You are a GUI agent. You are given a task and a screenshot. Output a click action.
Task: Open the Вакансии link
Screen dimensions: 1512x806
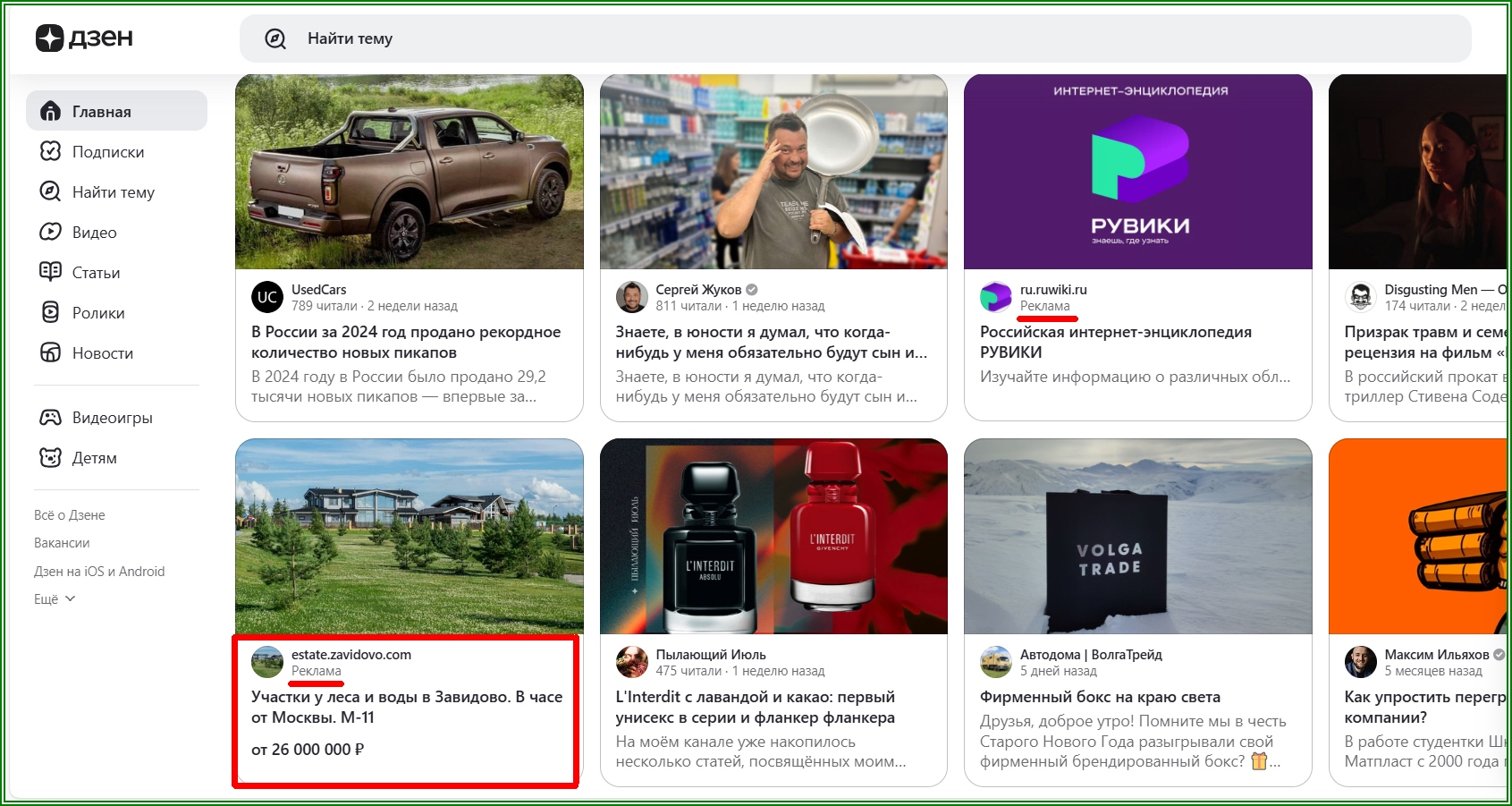point(62,543)
